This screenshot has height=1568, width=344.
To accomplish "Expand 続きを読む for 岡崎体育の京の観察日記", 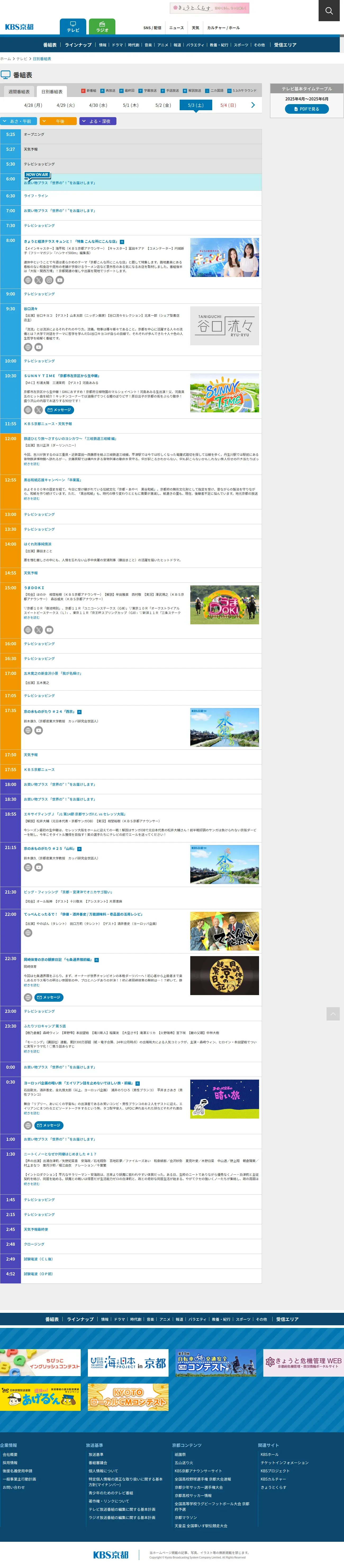I will click(x=31, y=985).
